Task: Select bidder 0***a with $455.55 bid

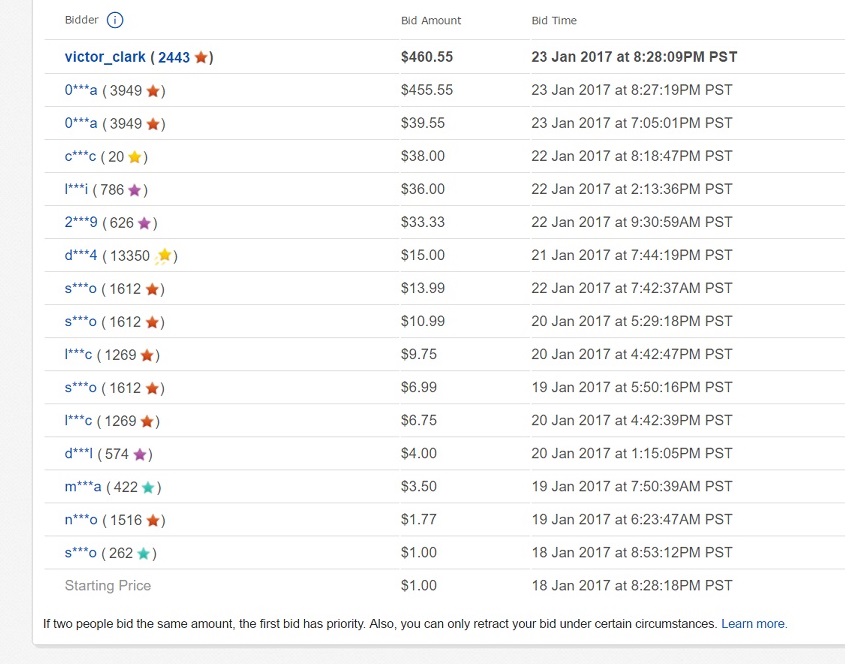Action: (x=81, y=90)
